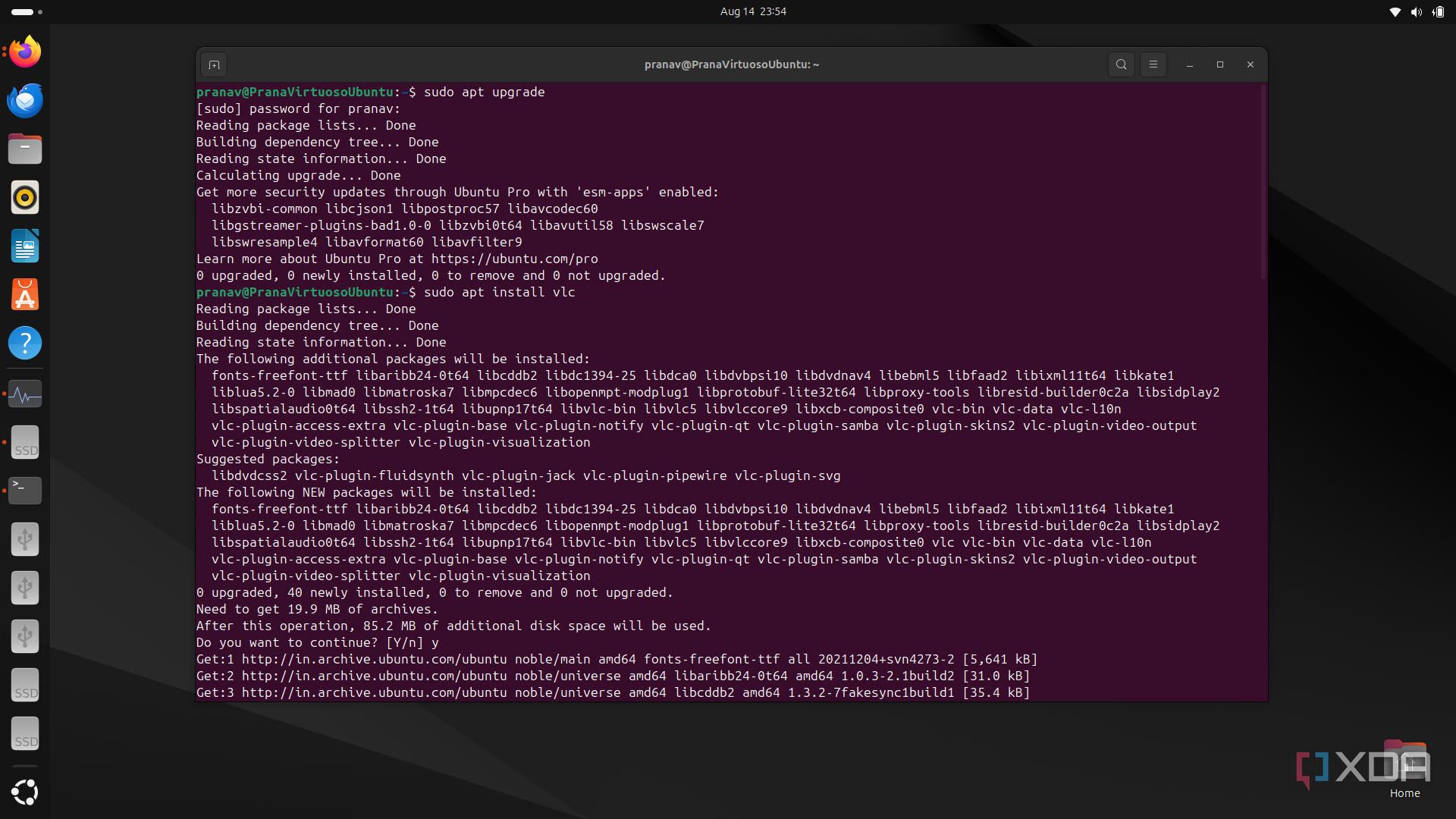Viewport: 1456px width, 819px height.
Task: Open the second USB drive in the dock
Action: coord(25,588)
